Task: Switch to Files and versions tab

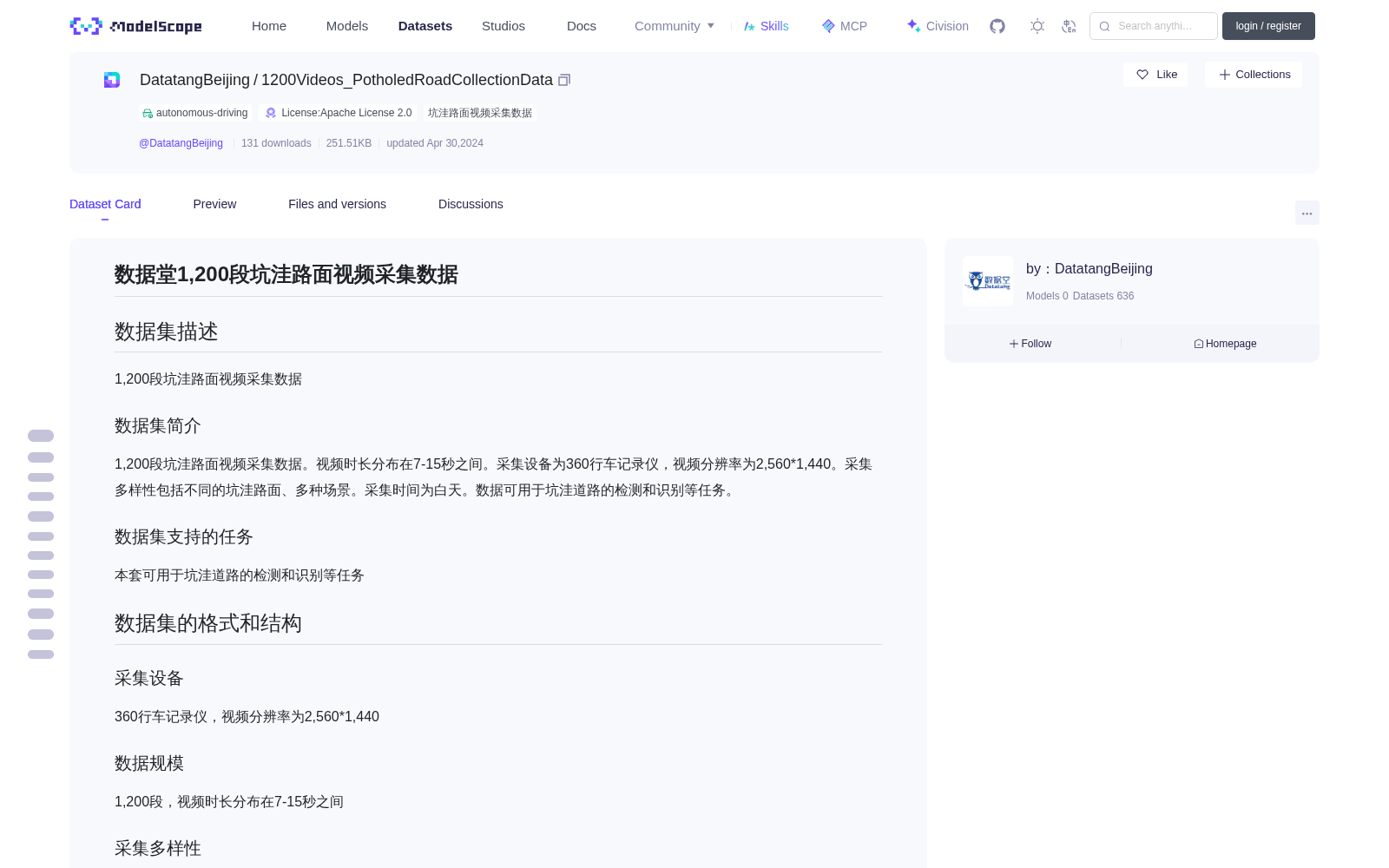Action: click(x=337, y=204)
